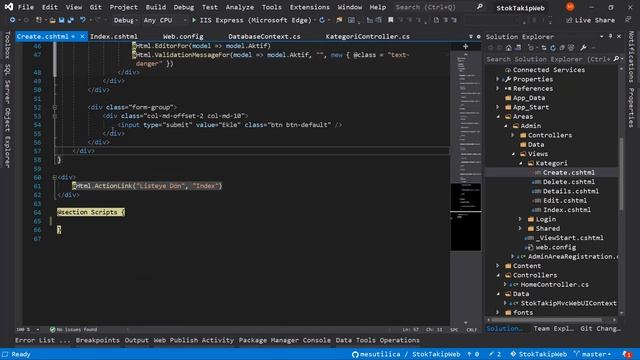Image resolution: width=640 pixels, height=360 pixels.
Task: Save current file with disk icon
Action: (x=62, y=20)
